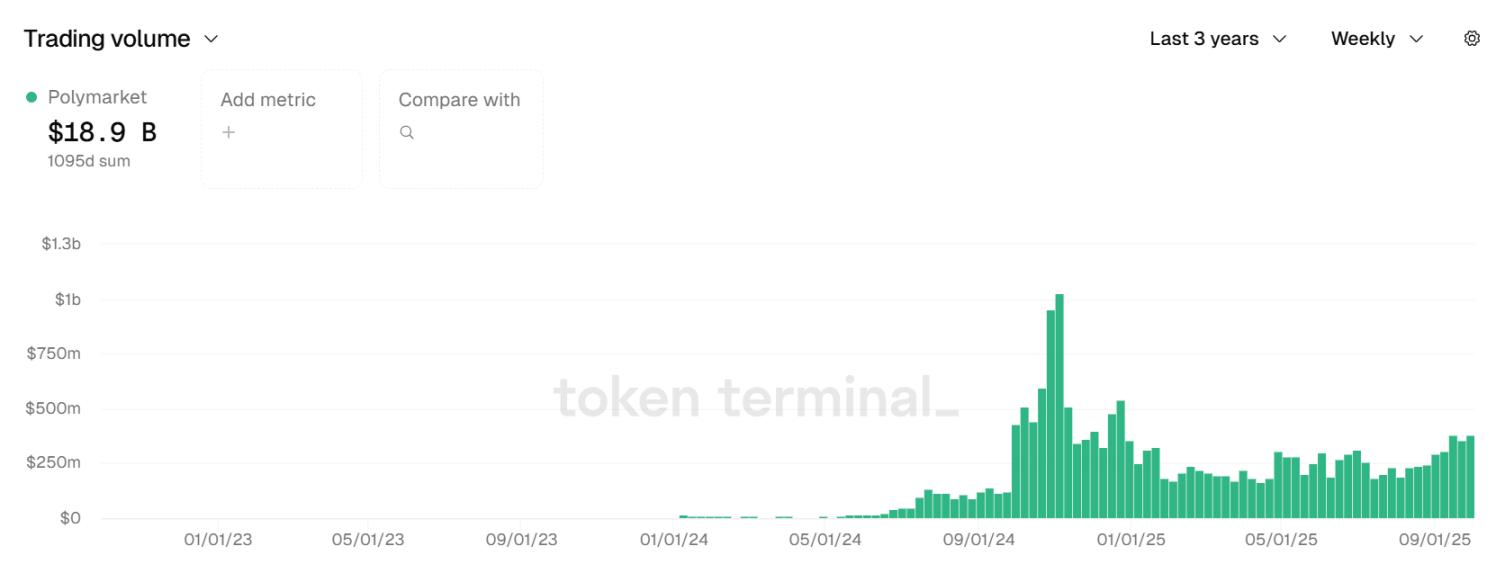The width and height of the screenshot is (1496, 564).
Task: Click the 09/01/24 x-axis date label
Action: pyautogui.click(x=980, y=540)
